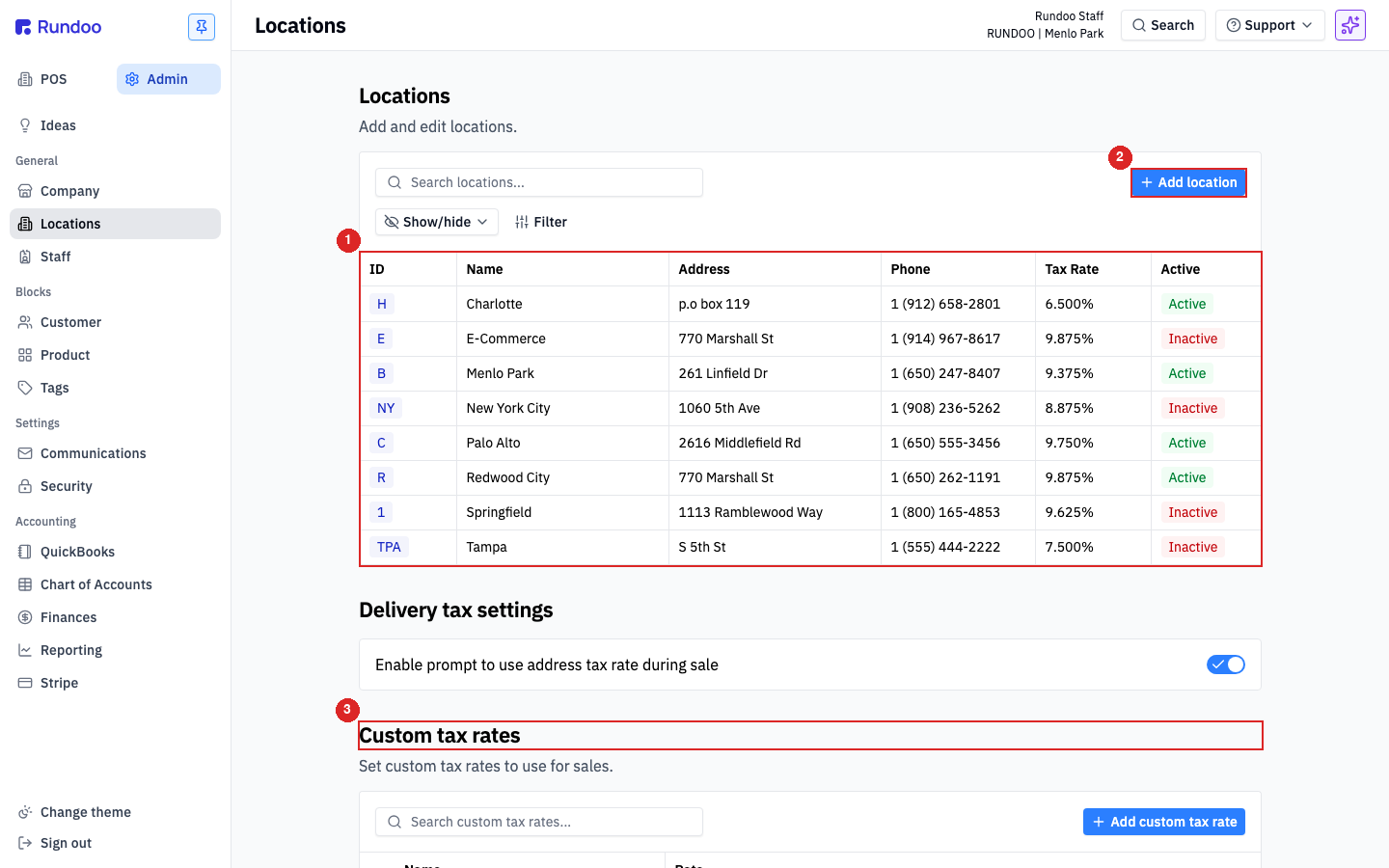1389x868 pixels.
Task: Open the top bar Search button
Action: [x=1163, y=25]
